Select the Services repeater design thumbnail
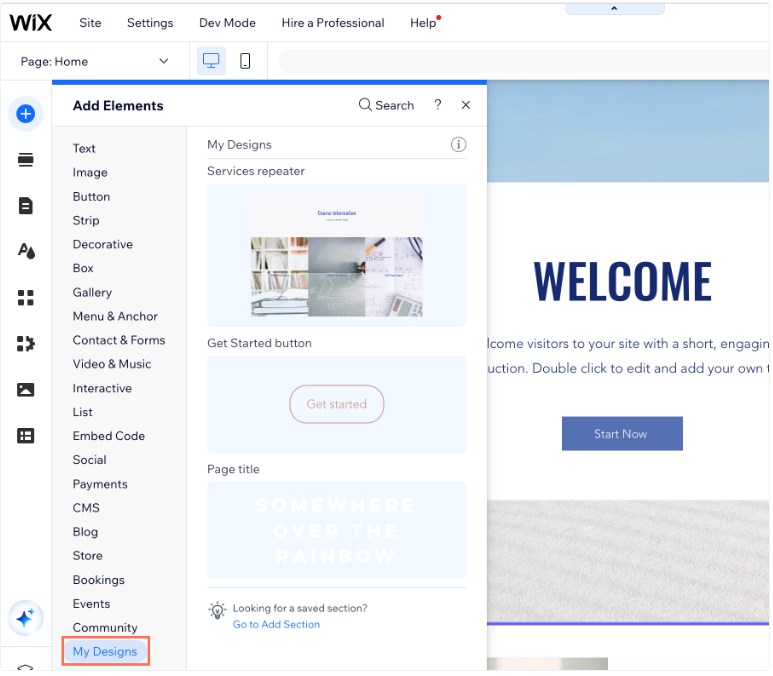 coord(336,255)
